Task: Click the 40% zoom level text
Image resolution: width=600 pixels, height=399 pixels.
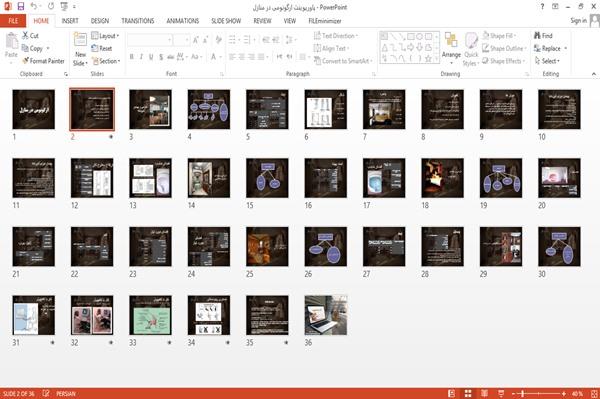Action: [x=577, y=393]
